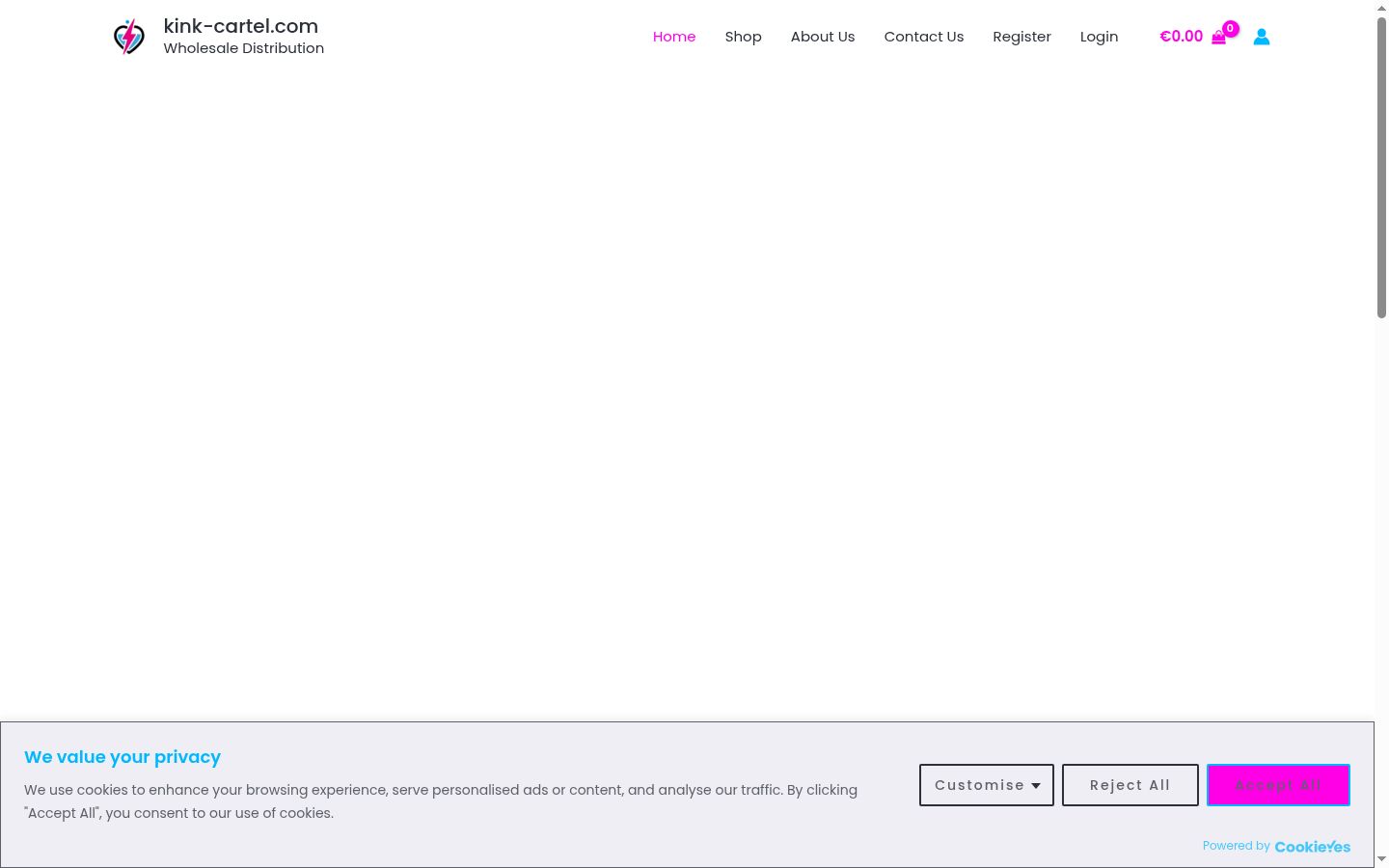Click the kink-cartel.com site title

pyautogui.click(x=241, y=26)
